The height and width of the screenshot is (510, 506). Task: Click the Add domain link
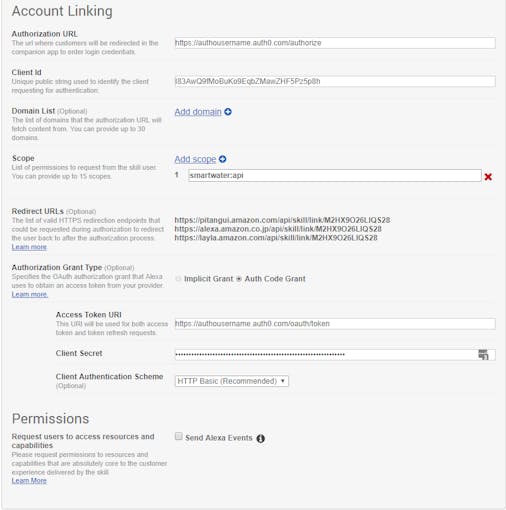[x=198, y=112]
